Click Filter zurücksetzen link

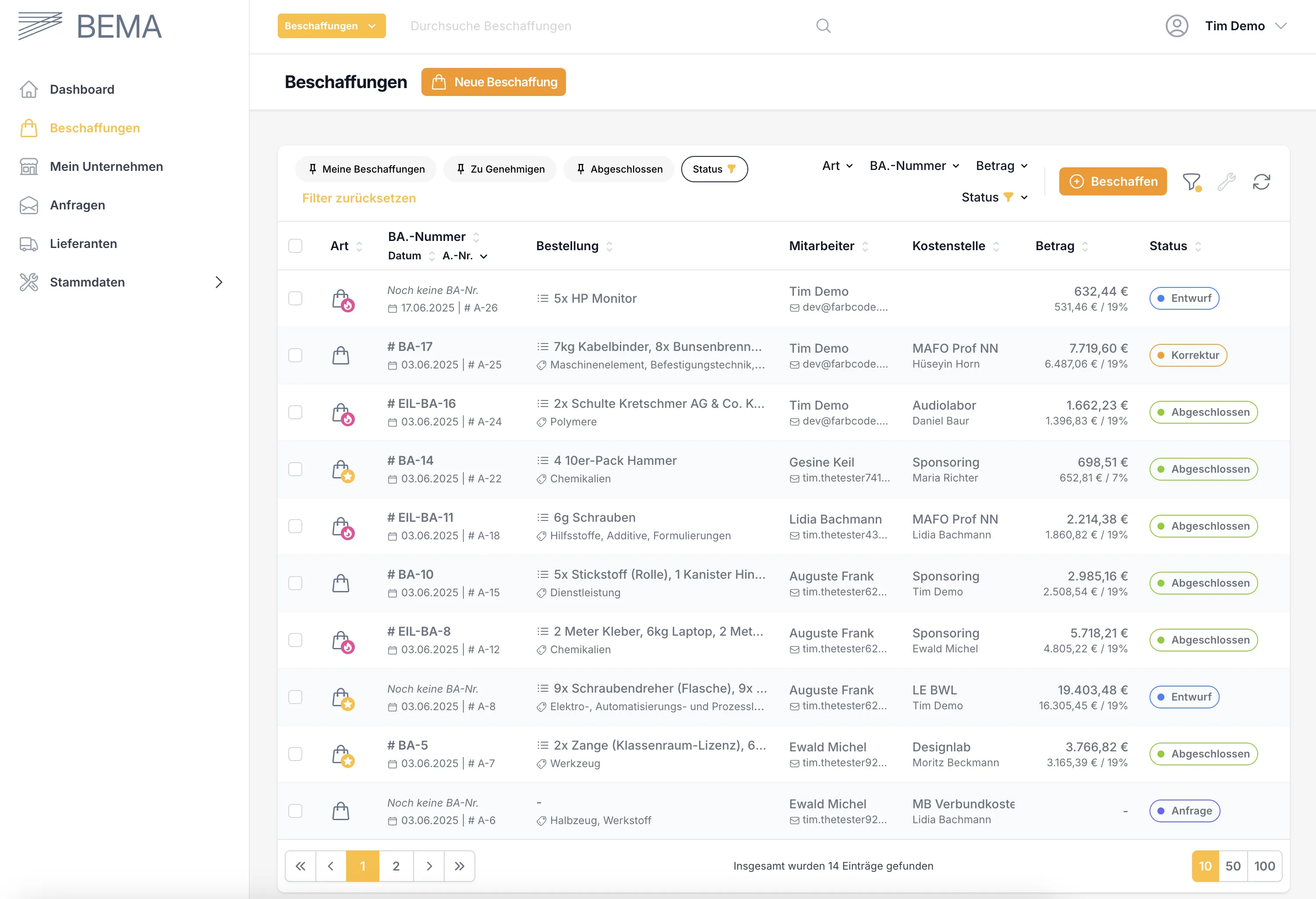[x=359, y=198]
